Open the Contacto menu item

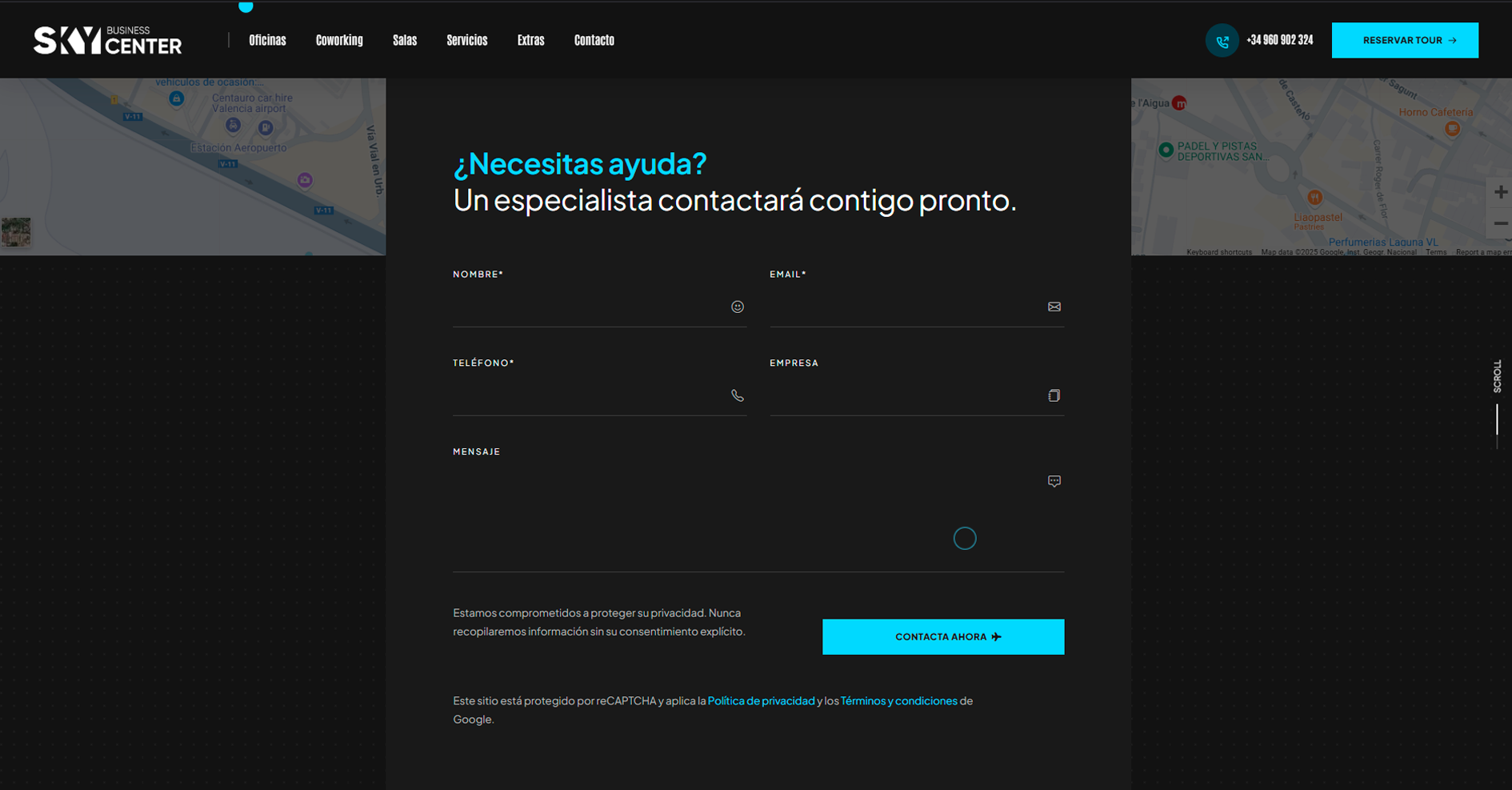[x=594, y=40]
